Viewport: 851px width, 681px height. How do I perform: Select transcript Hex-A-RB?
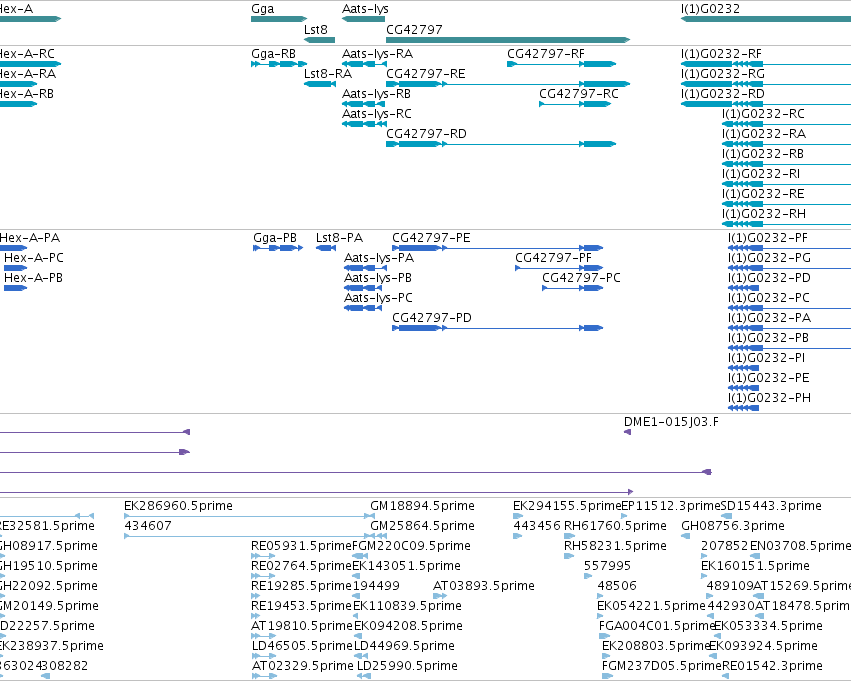click(x=18, y=104)
